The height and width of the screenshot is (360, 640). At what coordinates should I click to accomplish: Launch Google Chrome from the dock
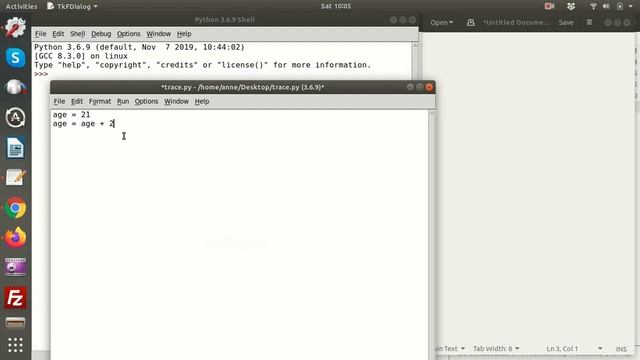click(16, 208)
